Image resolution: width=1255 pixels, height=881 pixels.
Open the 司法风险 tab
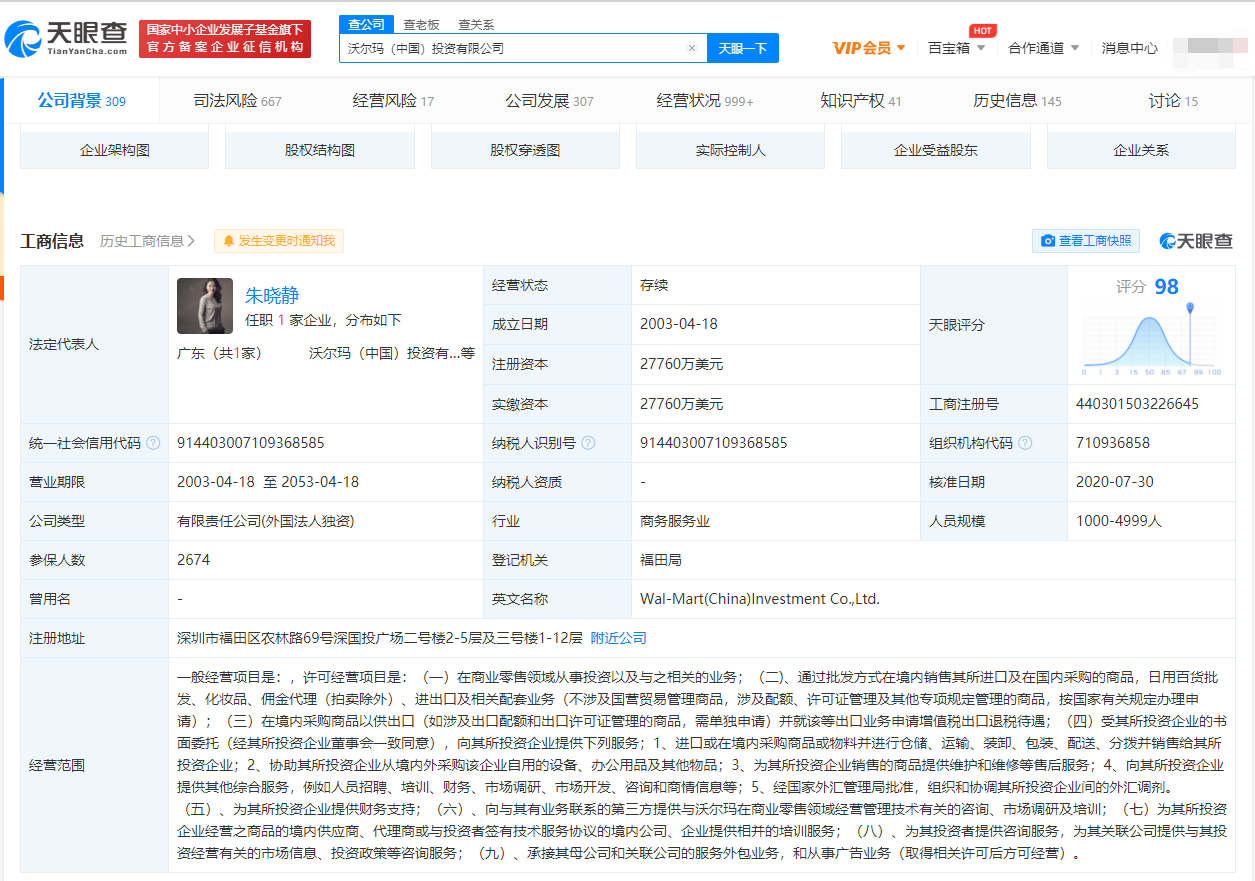pos(237,101)
